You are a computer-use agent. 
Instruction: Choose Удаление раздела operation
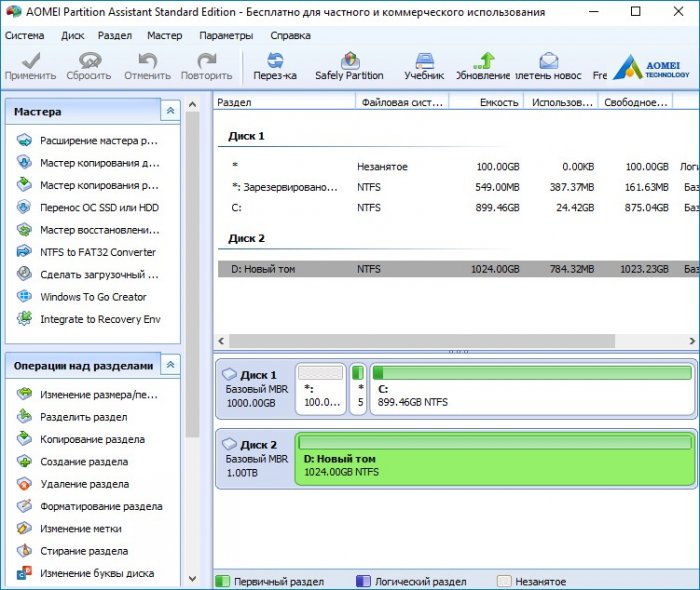pyautogui.click(x=73, y=484)
